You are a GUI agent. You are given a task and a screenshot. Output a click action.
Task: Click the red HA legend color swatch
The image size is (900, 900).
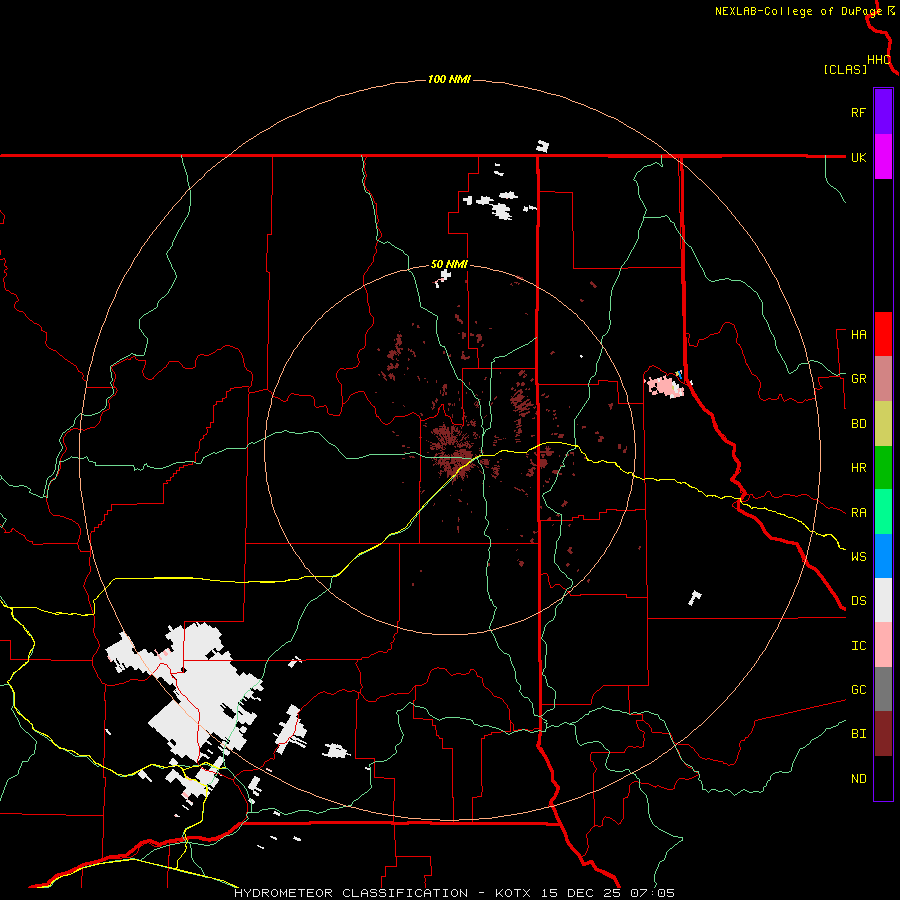pyautogui.click(x=883, y=334)
